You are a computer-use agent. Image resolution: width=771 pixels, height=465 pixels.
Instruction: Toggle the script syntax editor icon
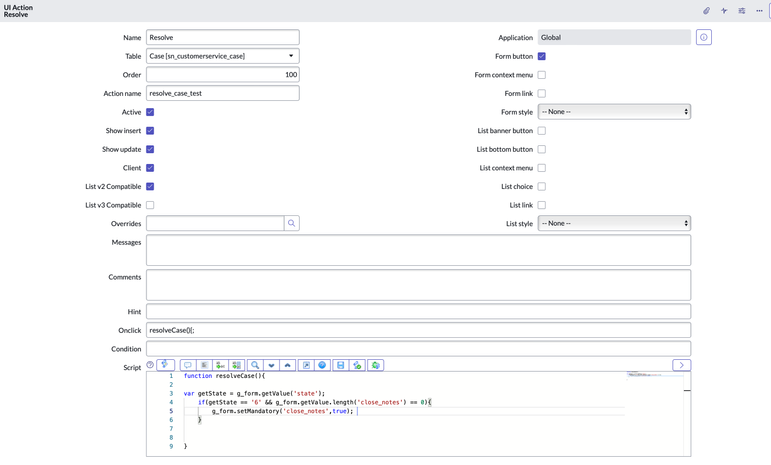click(165, 365)
